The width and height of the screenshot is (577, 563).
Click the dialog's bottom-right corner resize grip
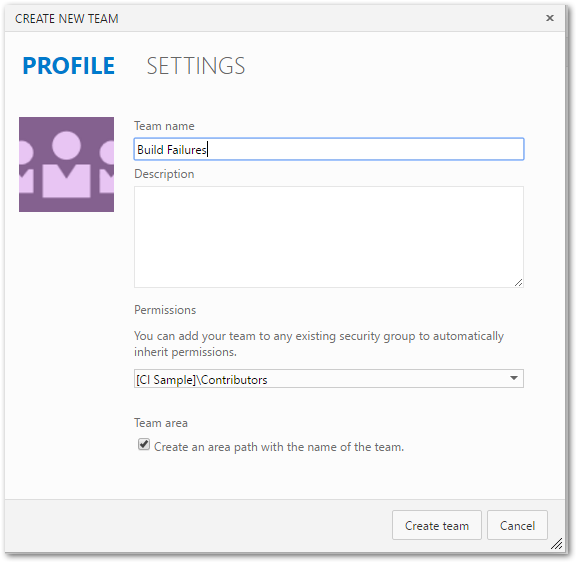click(x=556, y=543)
